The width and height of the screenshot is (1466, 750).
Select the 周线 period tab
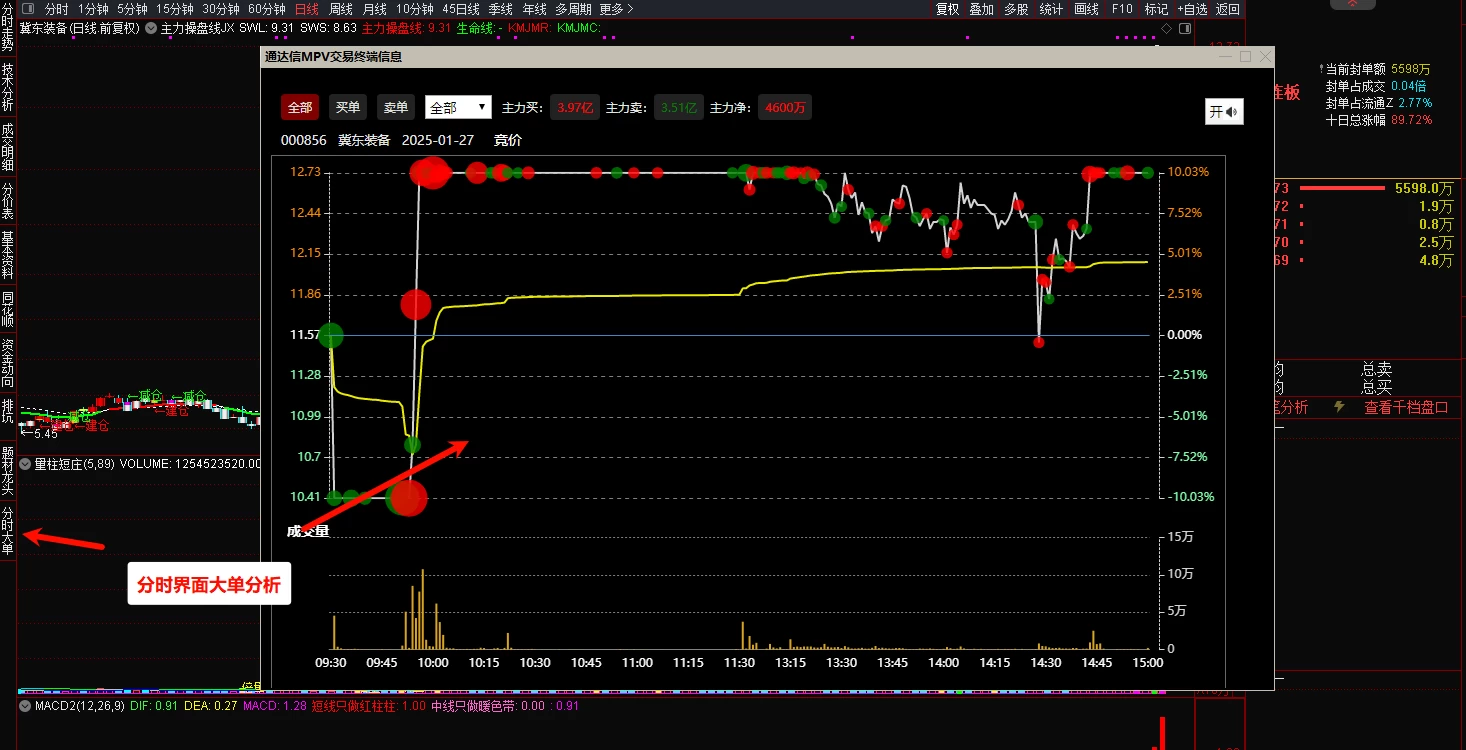[341, 9]
